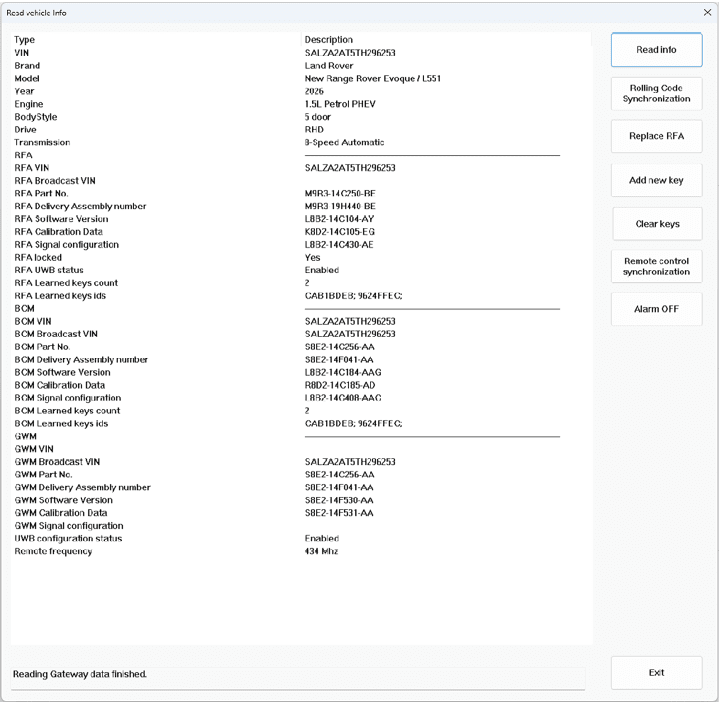Select the Year row label
The height and width of the screenshot is (707, 719).
click(x=24, y=91)
